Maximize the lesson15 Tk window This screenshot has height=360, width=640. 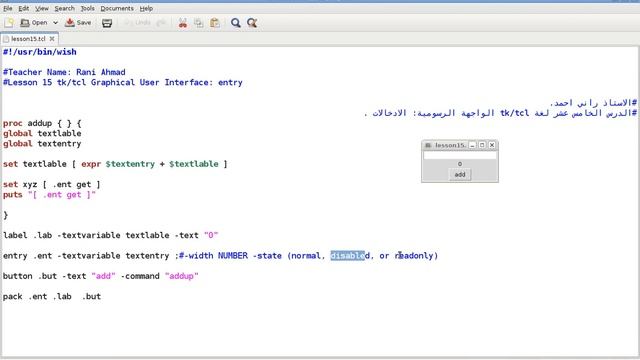(482, 145)
